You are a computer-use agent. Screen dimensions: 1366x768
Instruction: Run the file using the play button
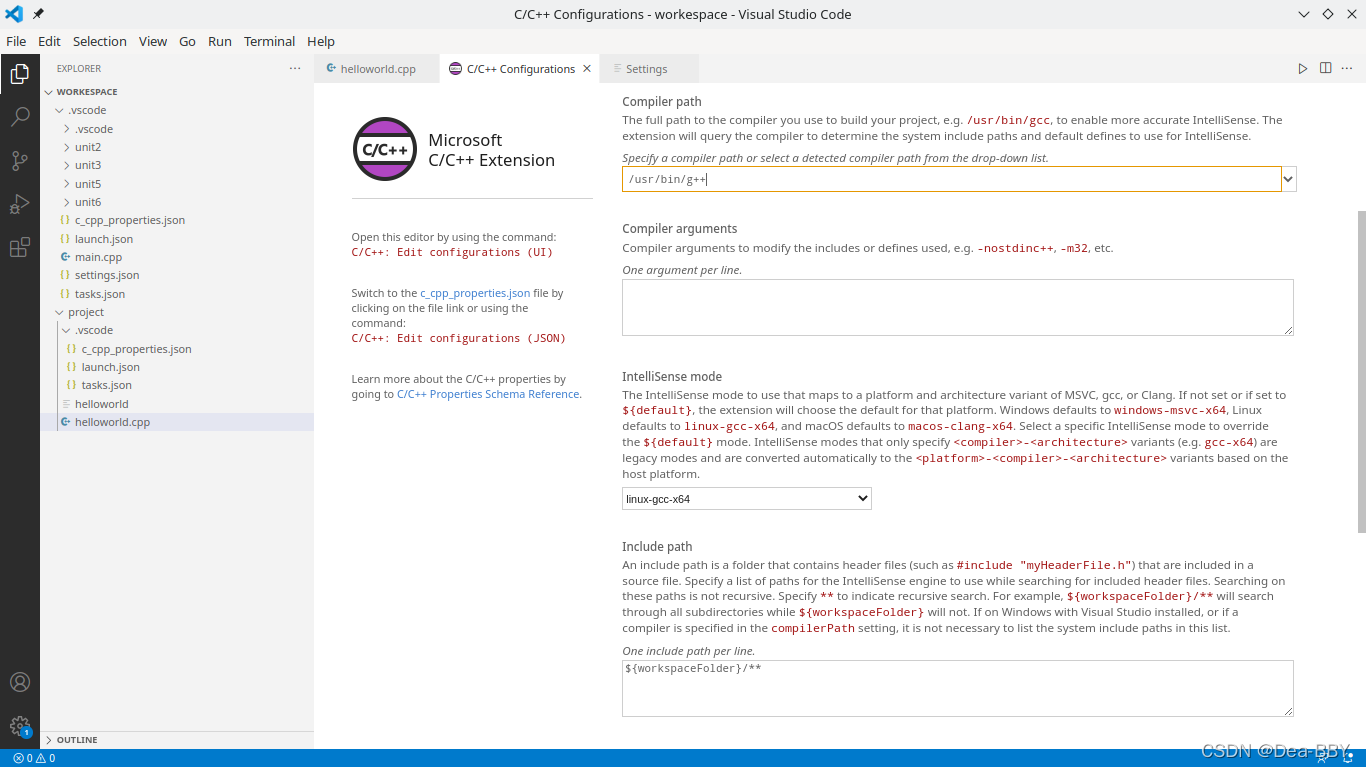click(1303, 68)
